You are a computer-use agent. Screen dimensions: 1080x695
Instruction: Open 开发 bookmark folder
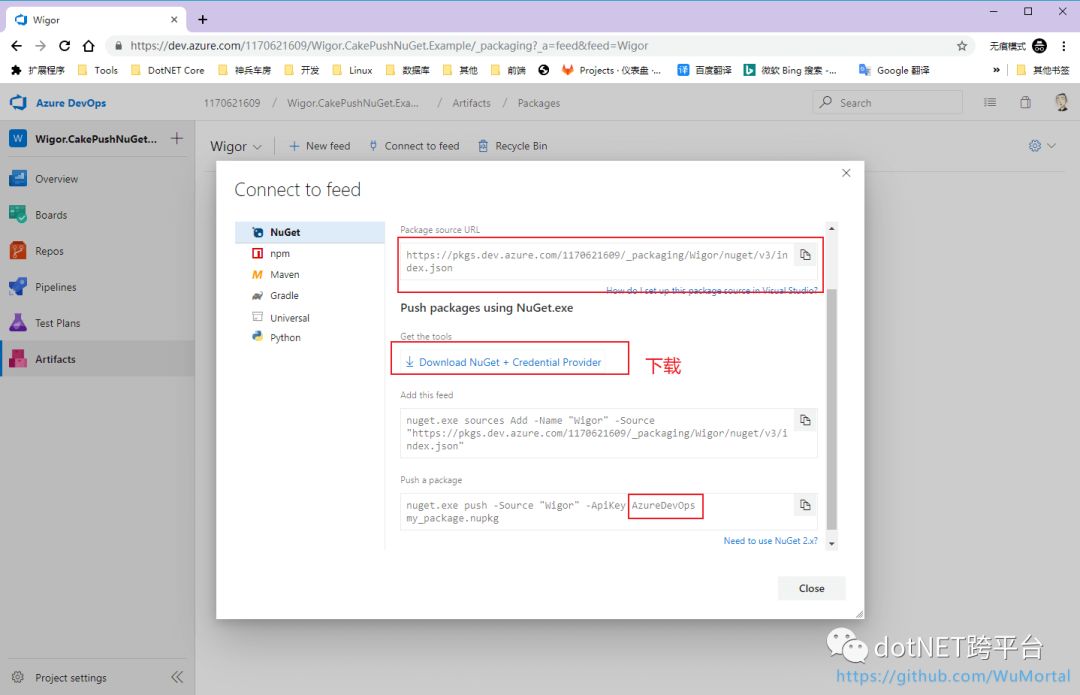tap(302, 70)
